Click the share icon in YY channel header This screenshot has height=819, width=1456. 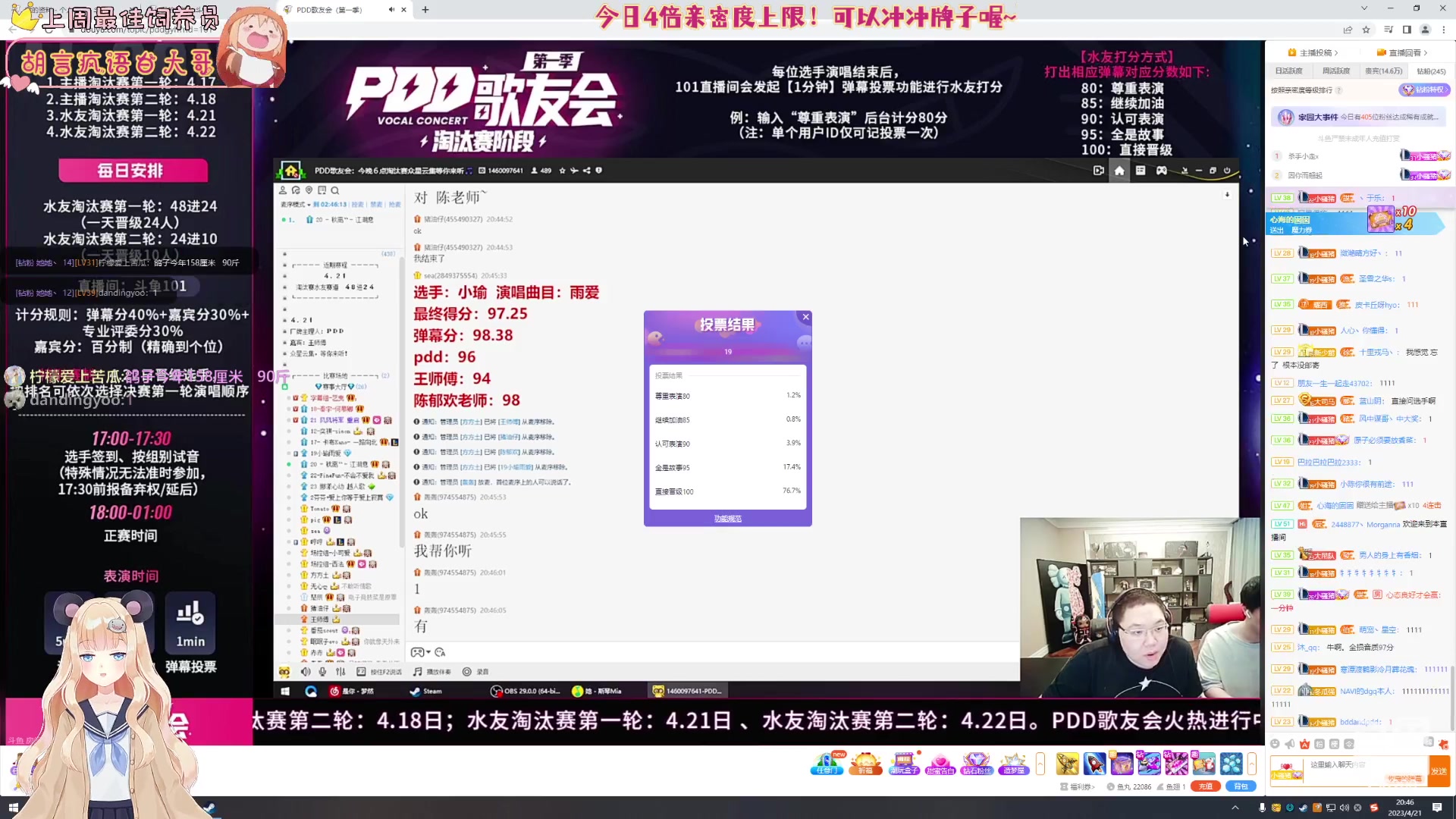pyautogui.click(x=586, y=171)
